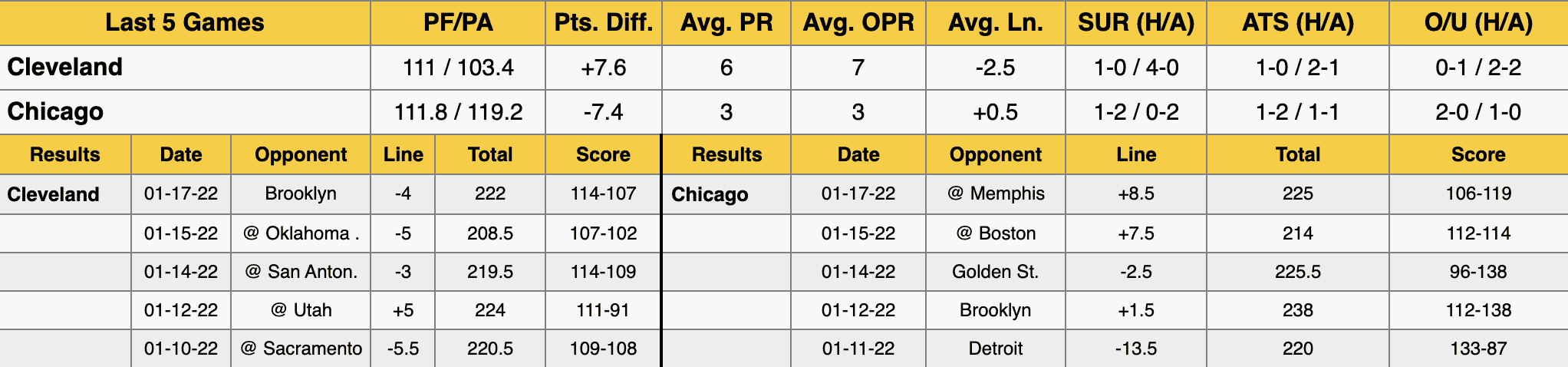Select the ATS (H/A) column header

point(1298,23)
